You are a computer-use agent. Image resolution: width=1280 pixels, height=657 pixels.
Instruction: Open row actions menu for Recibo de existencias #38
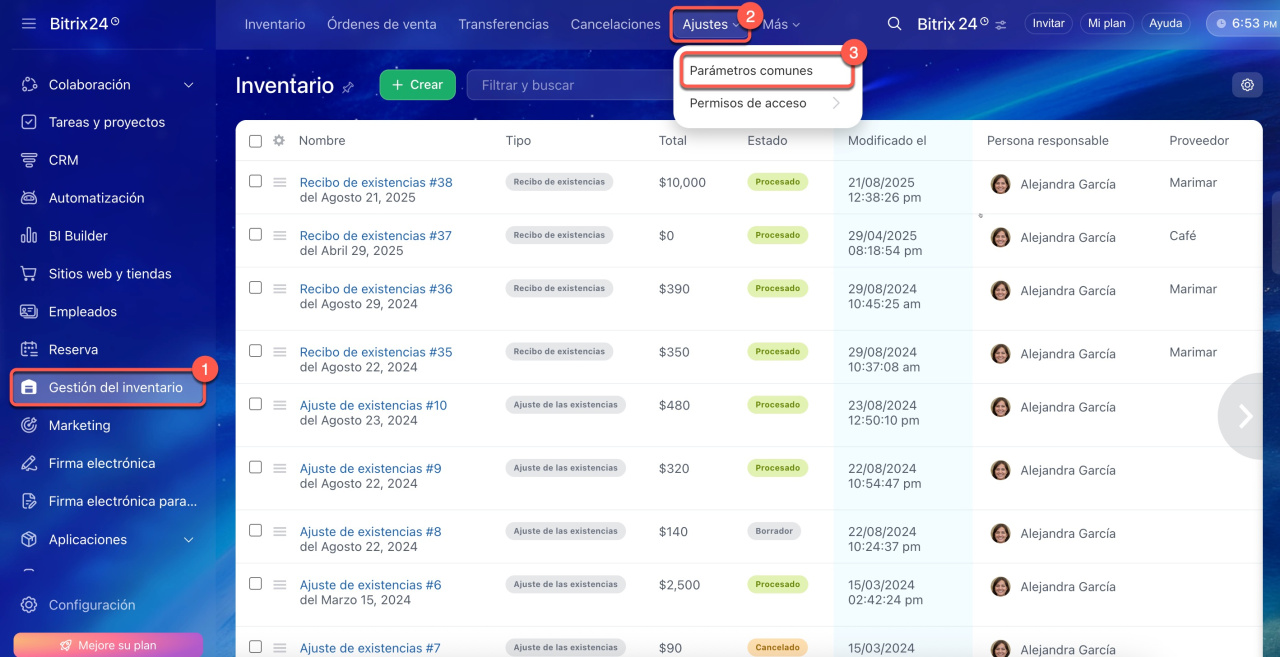pos(280,183)
